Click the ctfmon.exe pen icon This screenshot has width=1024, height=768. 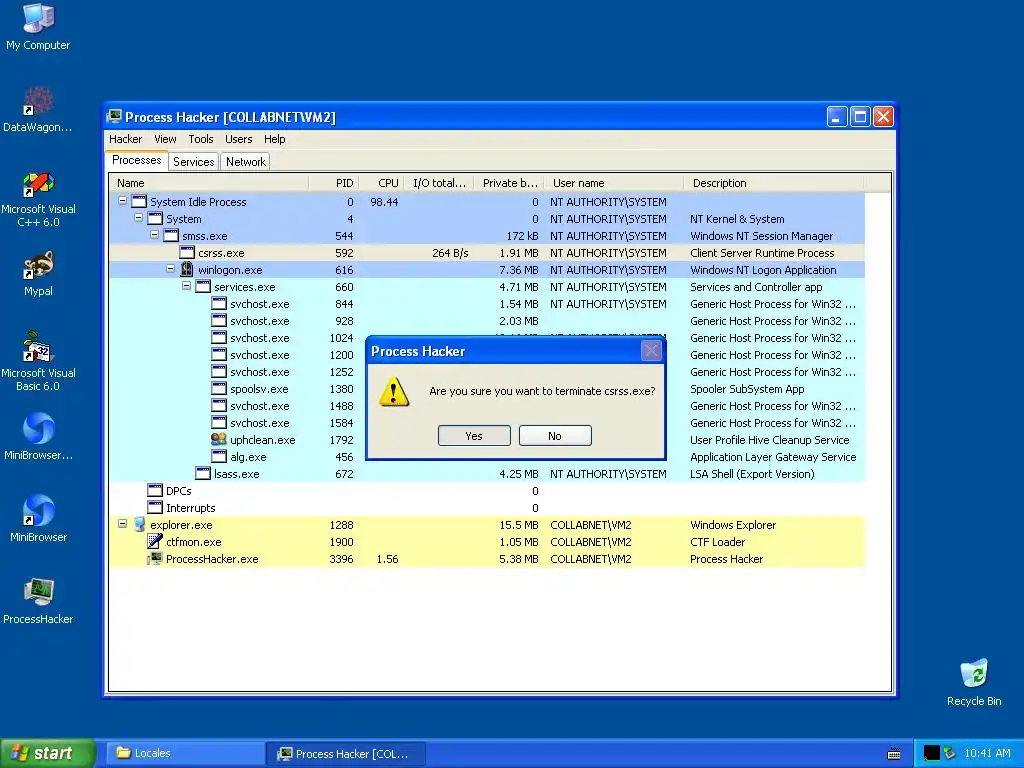(x=155, y=541)
